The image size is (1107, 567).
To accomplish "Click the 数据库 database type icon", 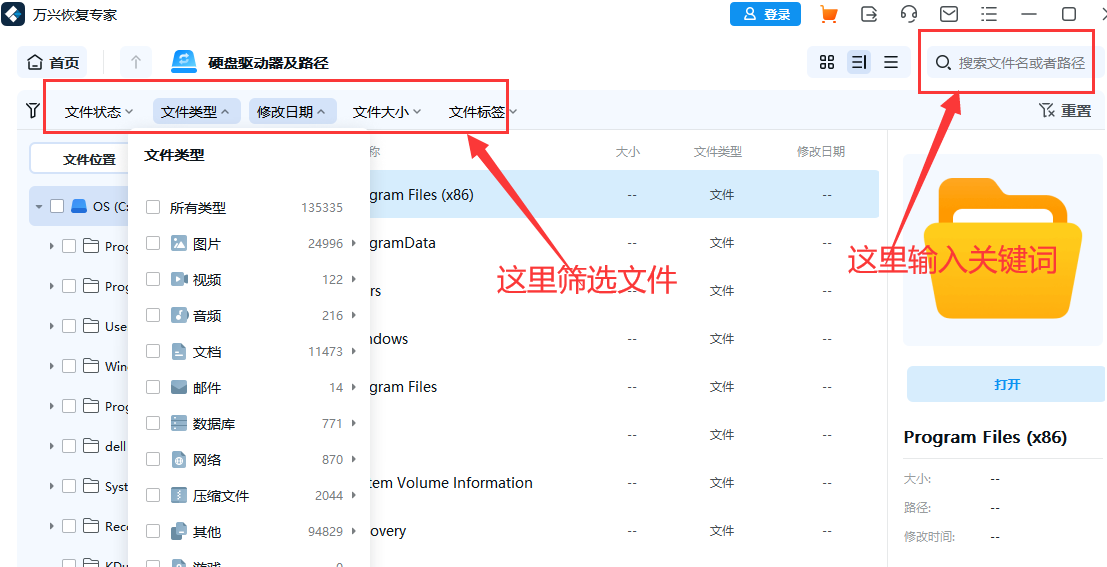I will coord(179,424).
